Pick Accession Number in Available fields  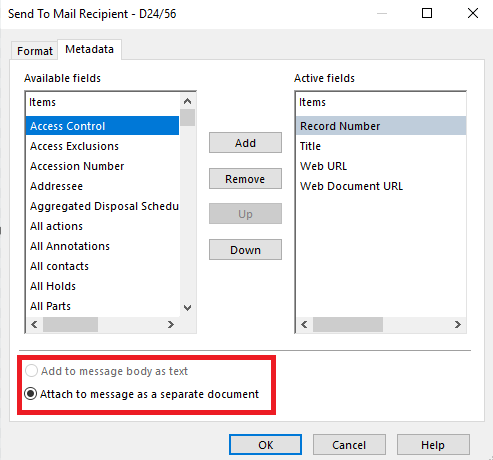coord(102,166)
